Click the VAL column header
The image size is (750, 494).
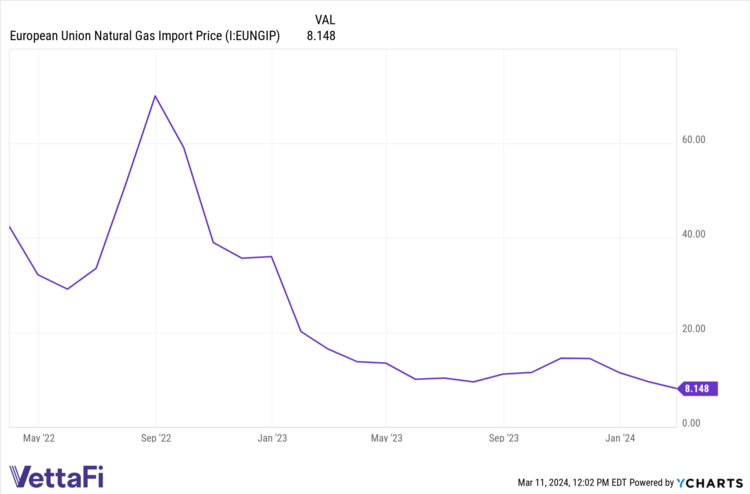pyautogui.click(x=325, y=20)
